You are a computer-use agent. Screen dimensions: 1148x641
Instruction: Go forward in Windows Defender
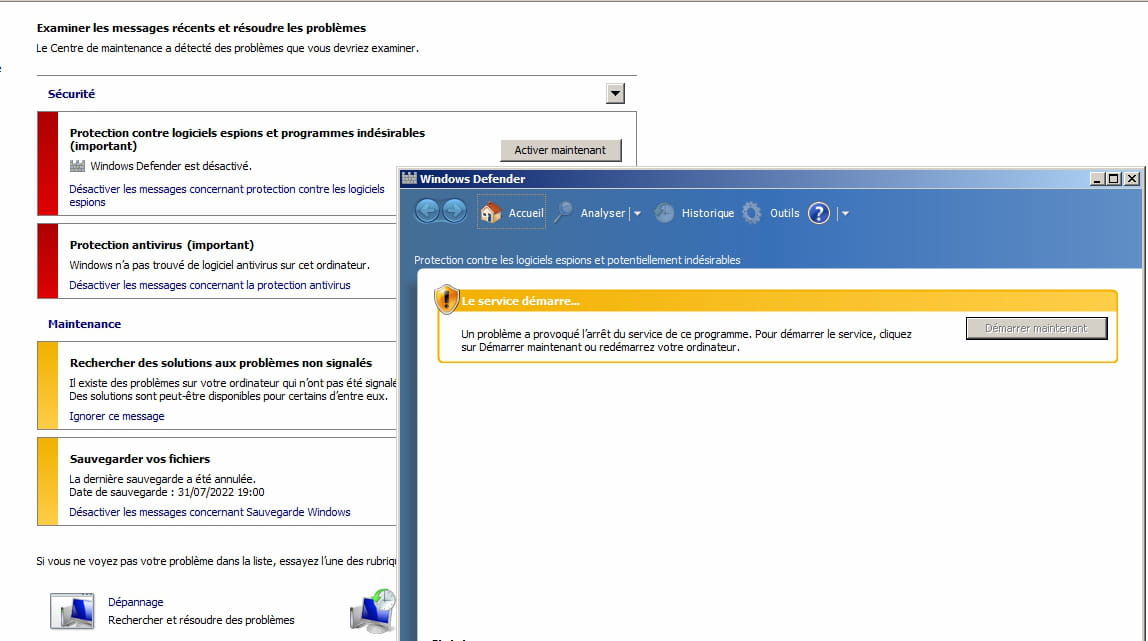(x=454, y=211)
